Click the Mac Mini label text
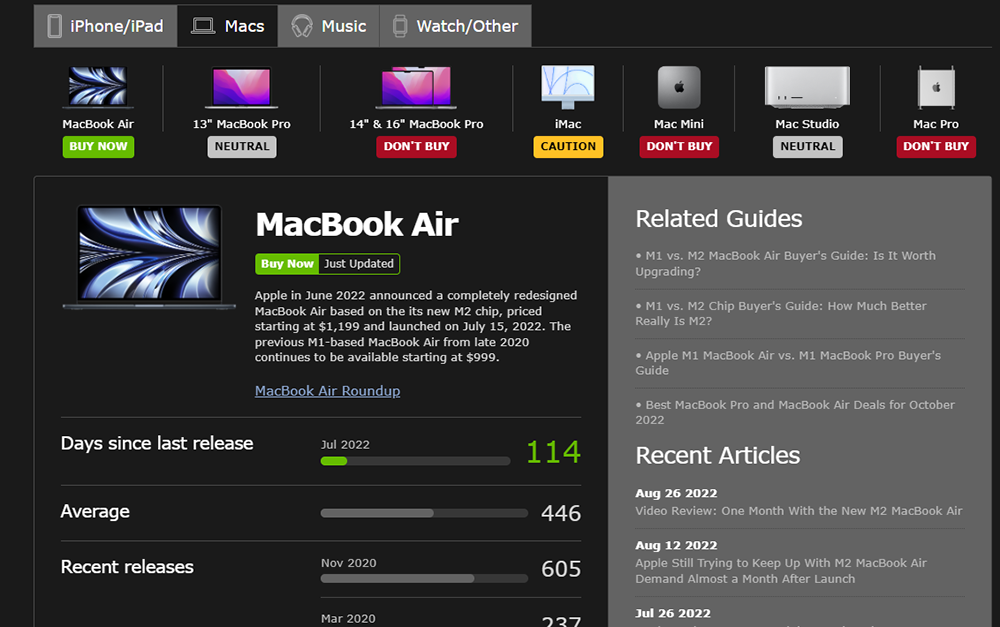The height and width of the screenshot is (627, 1000). [x=679, y=124]
